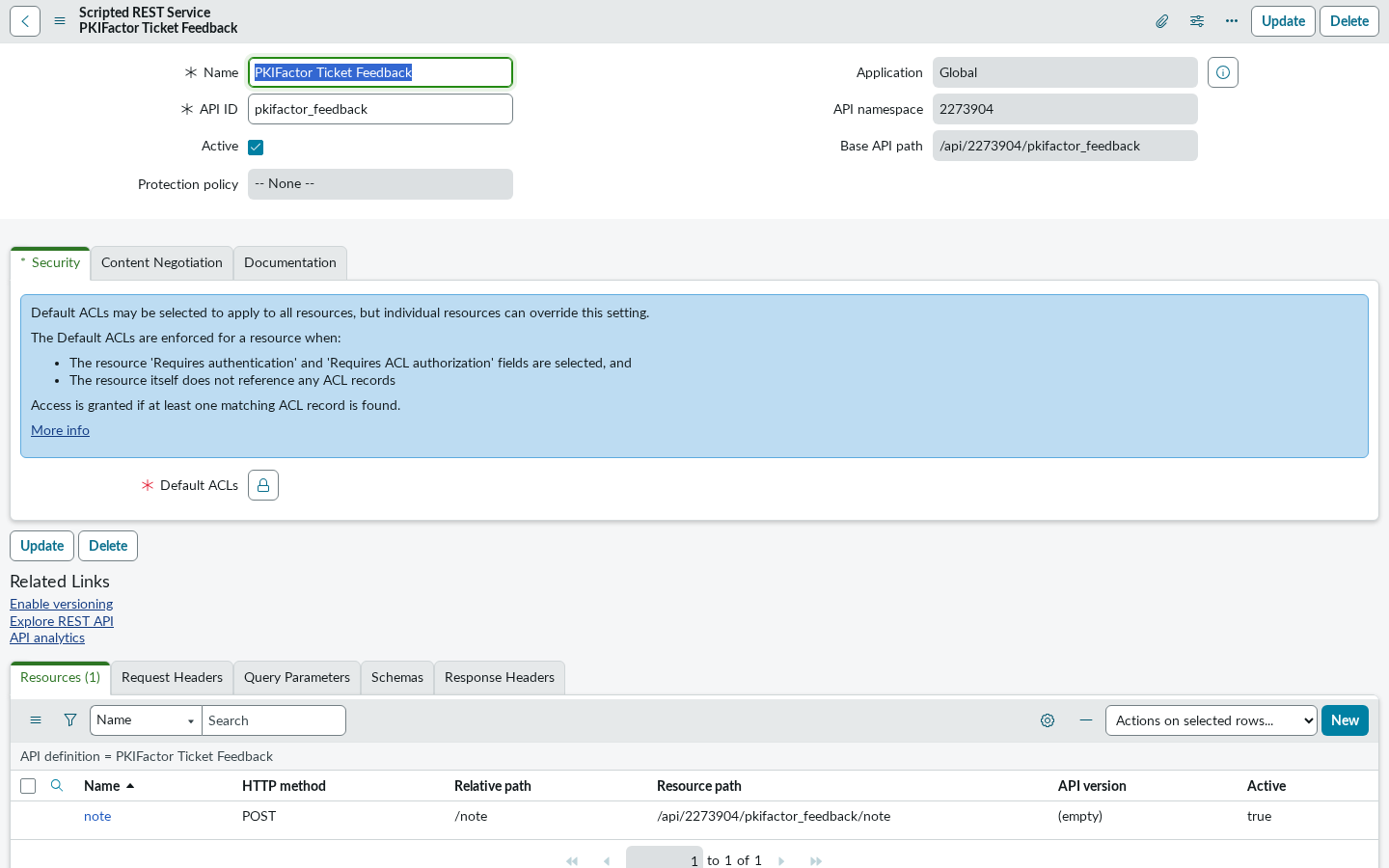Open more options ellipsis in header

[1232, 21]
